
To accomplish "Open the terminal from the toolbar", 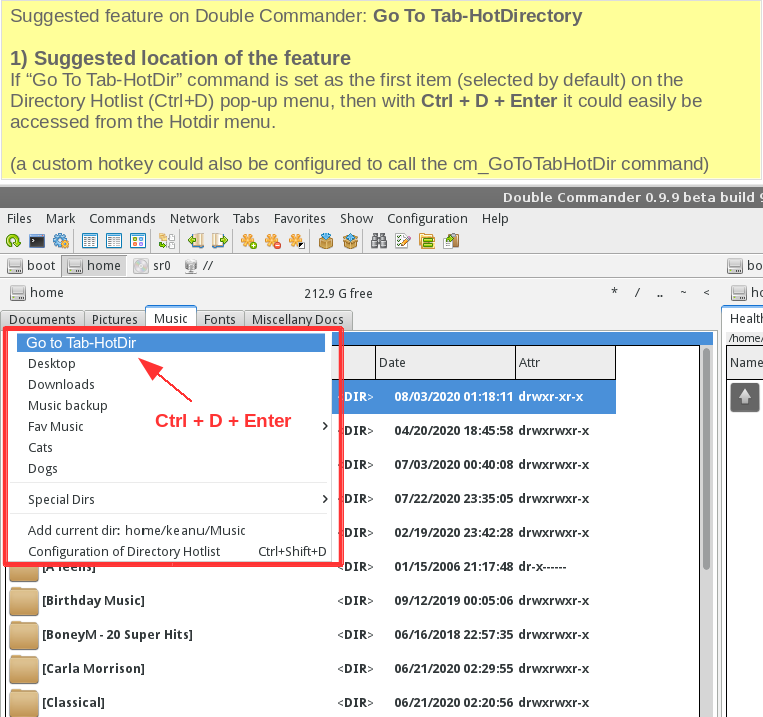I will 37,241.
